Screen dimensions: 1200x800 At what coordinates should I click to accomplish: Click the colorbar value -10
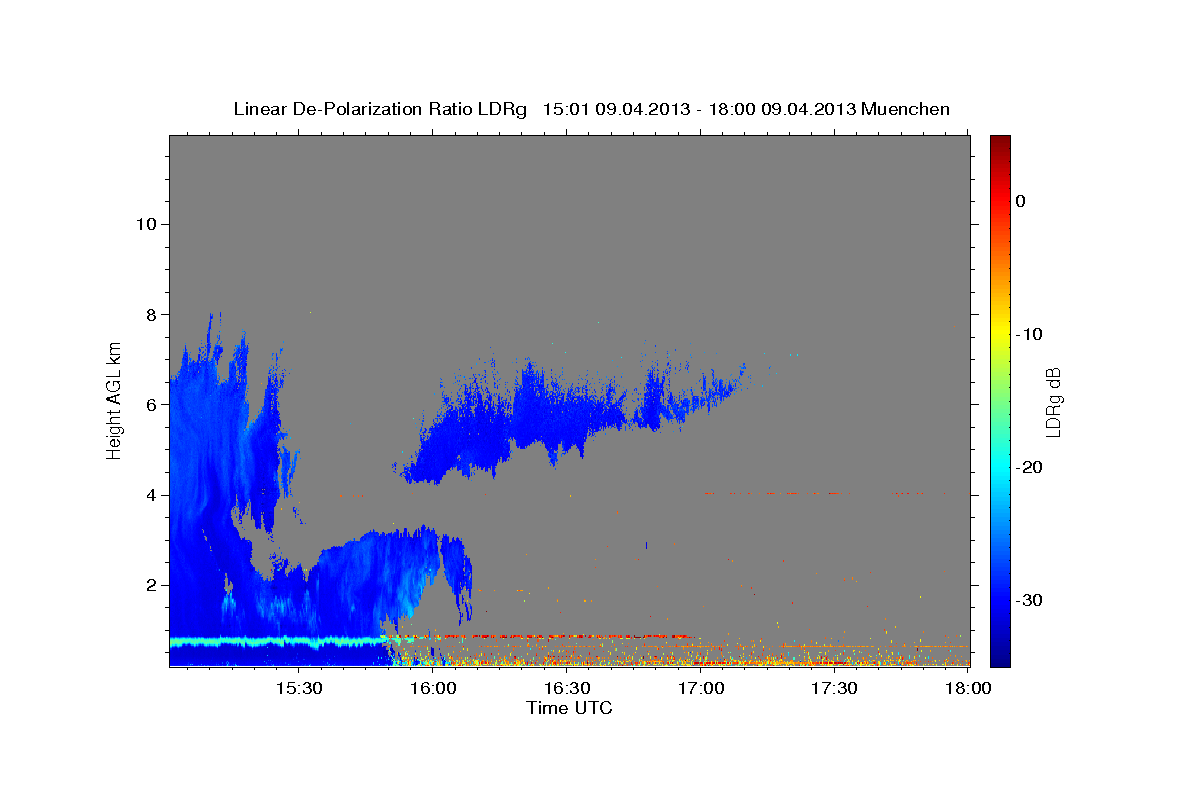click(x=1030, y=334)
